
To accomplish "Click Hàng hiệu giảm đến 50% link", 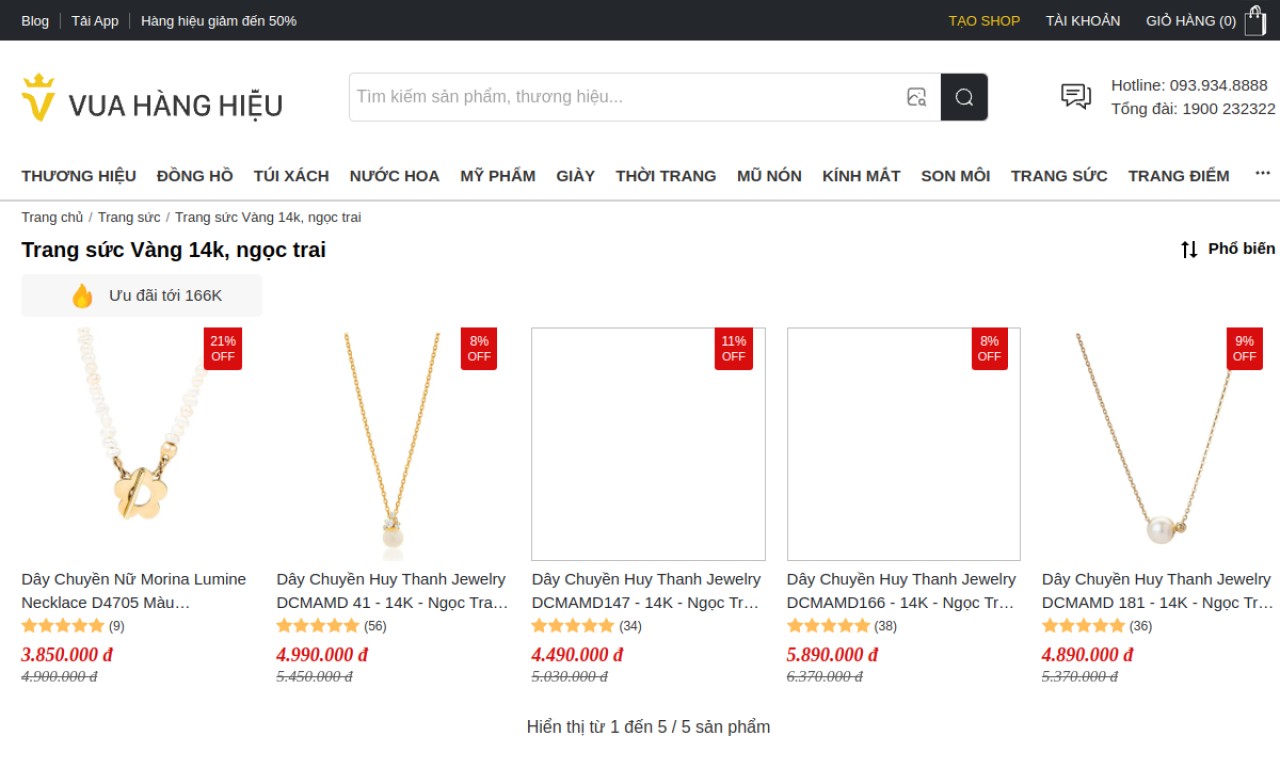I will pyautogui.click(x=219, y=20).
